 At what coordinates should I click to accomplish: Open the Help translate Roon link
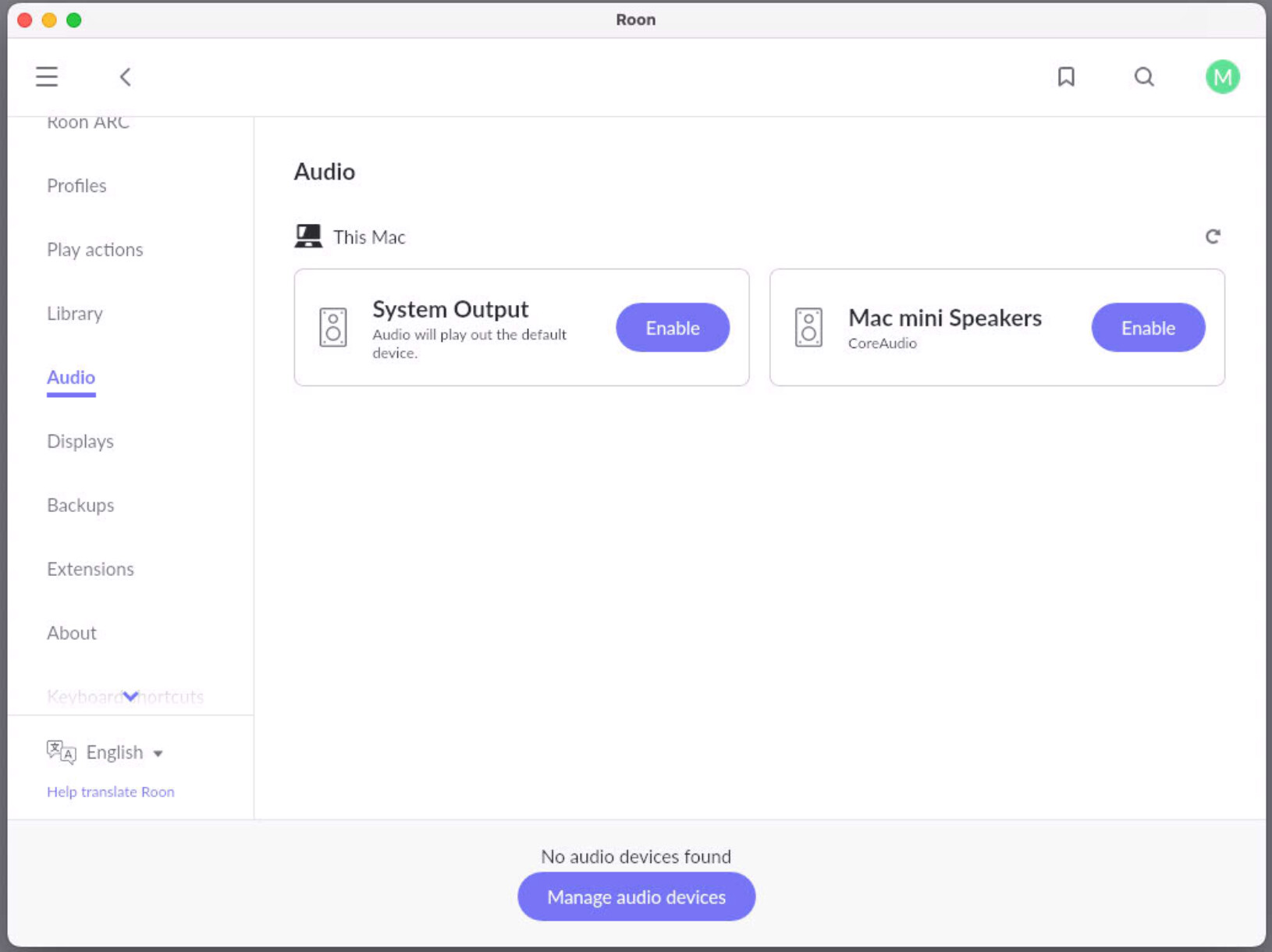point(111,791)
